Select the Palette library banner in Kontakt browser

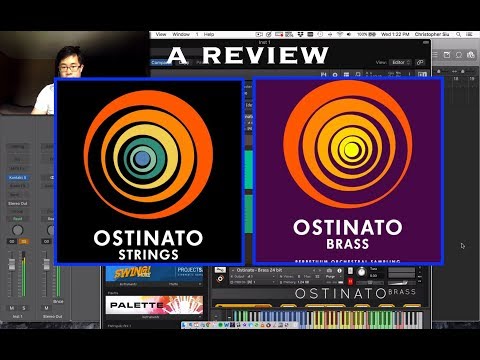[154, 305]
